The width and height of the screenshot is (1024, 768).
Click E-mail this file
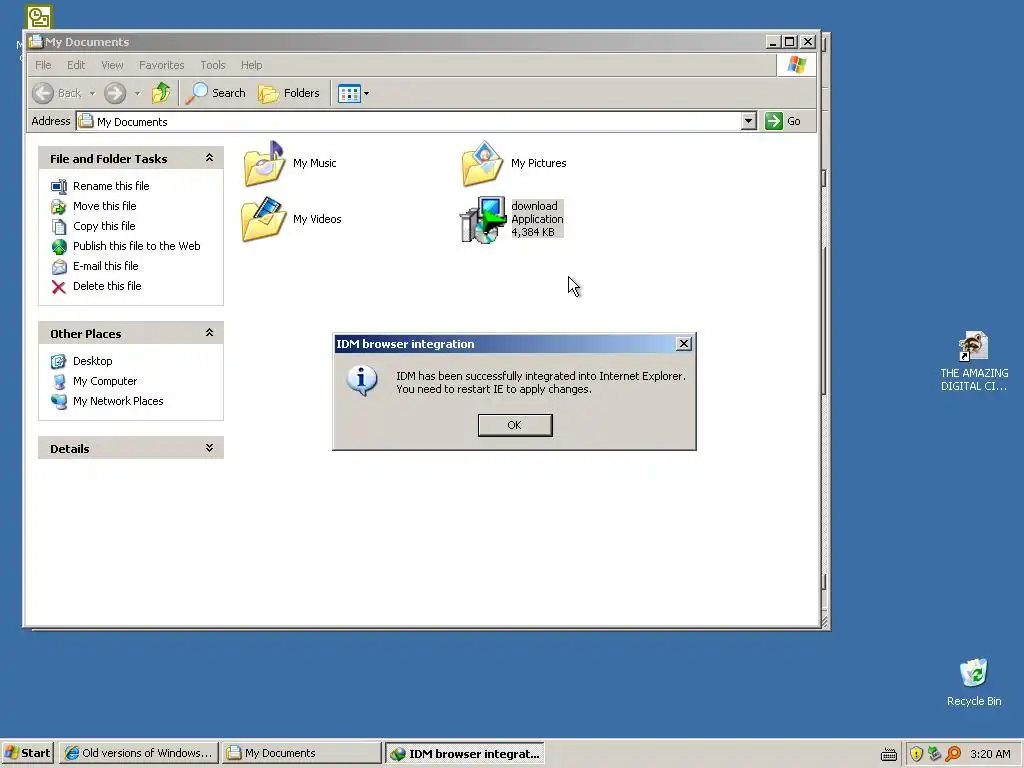105,266
